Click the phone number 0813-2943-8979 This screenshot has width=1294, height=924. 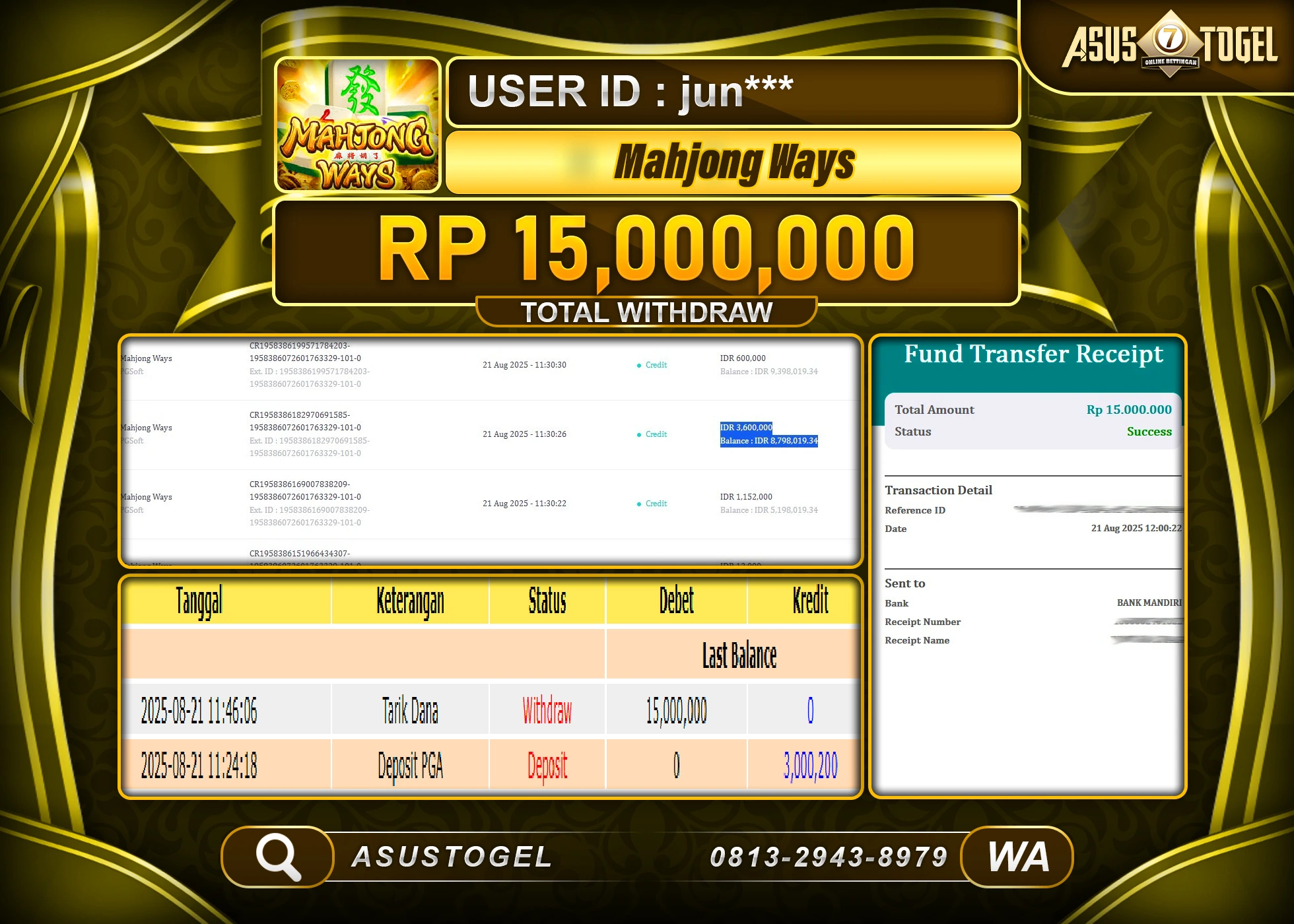pos(827,856)
